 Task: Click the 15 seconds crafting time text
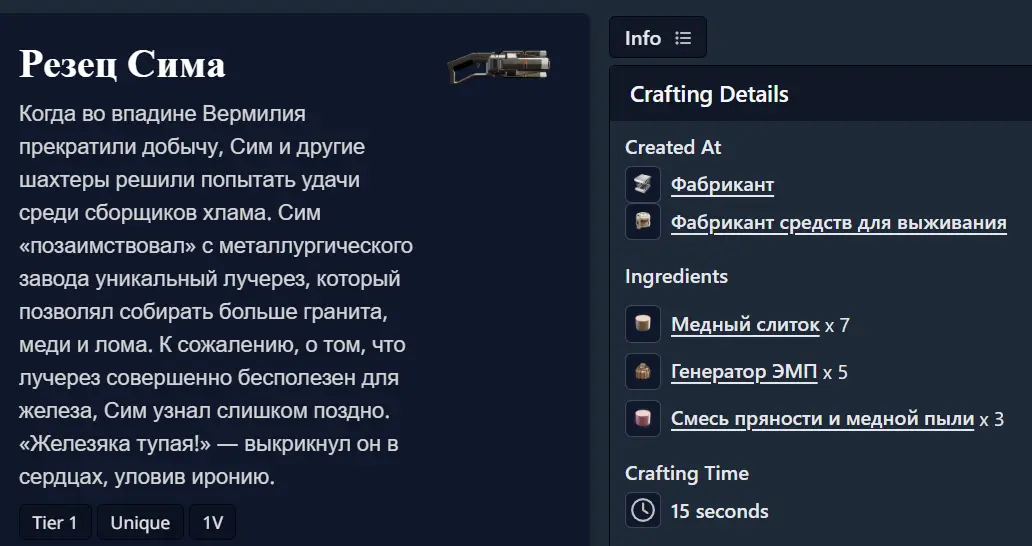click(x=719, y=511)
